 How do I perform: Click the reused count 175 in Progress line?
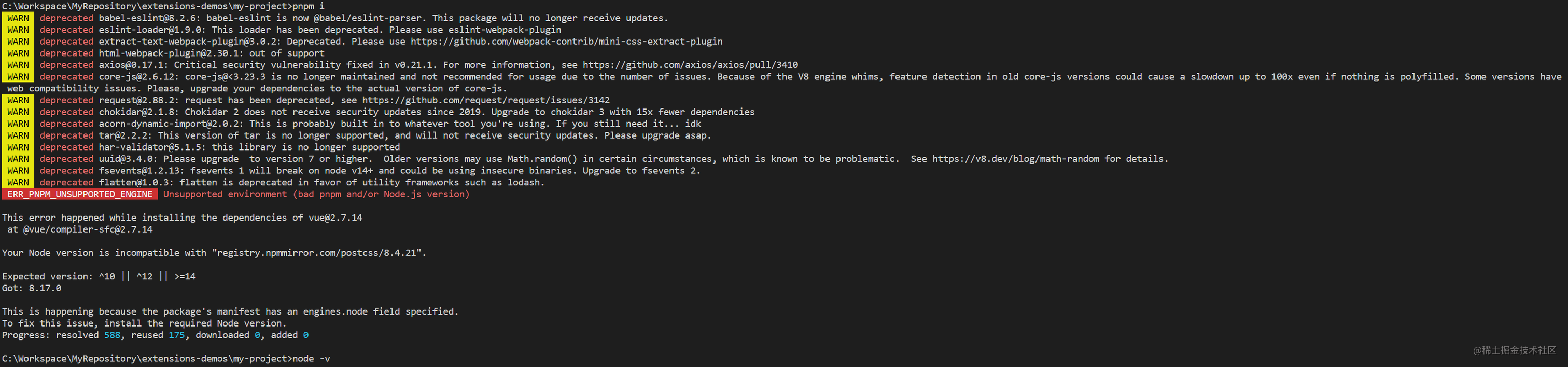click(176, 335)
